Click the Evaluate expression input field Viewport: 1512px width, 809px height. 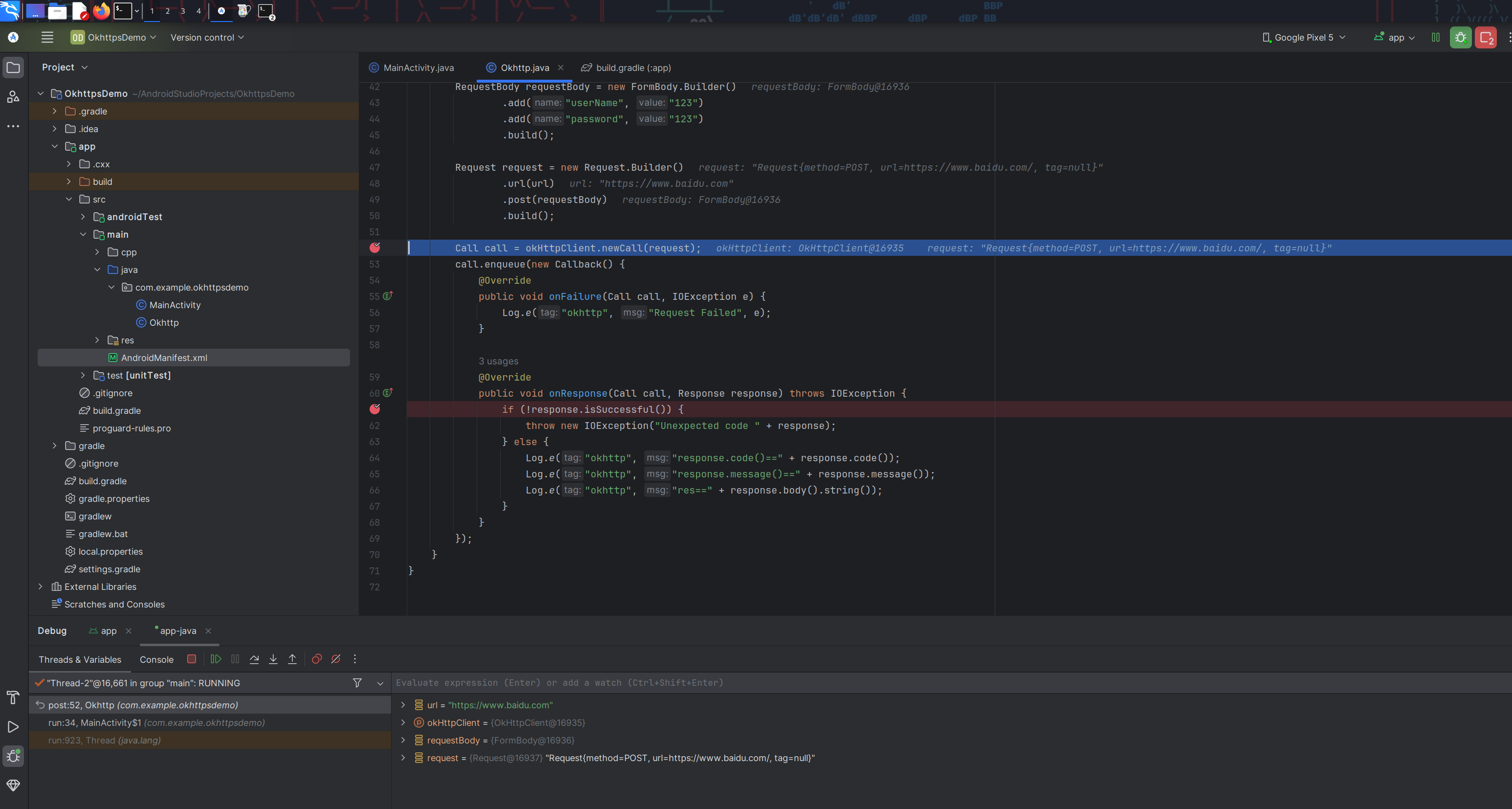[951, 683]
